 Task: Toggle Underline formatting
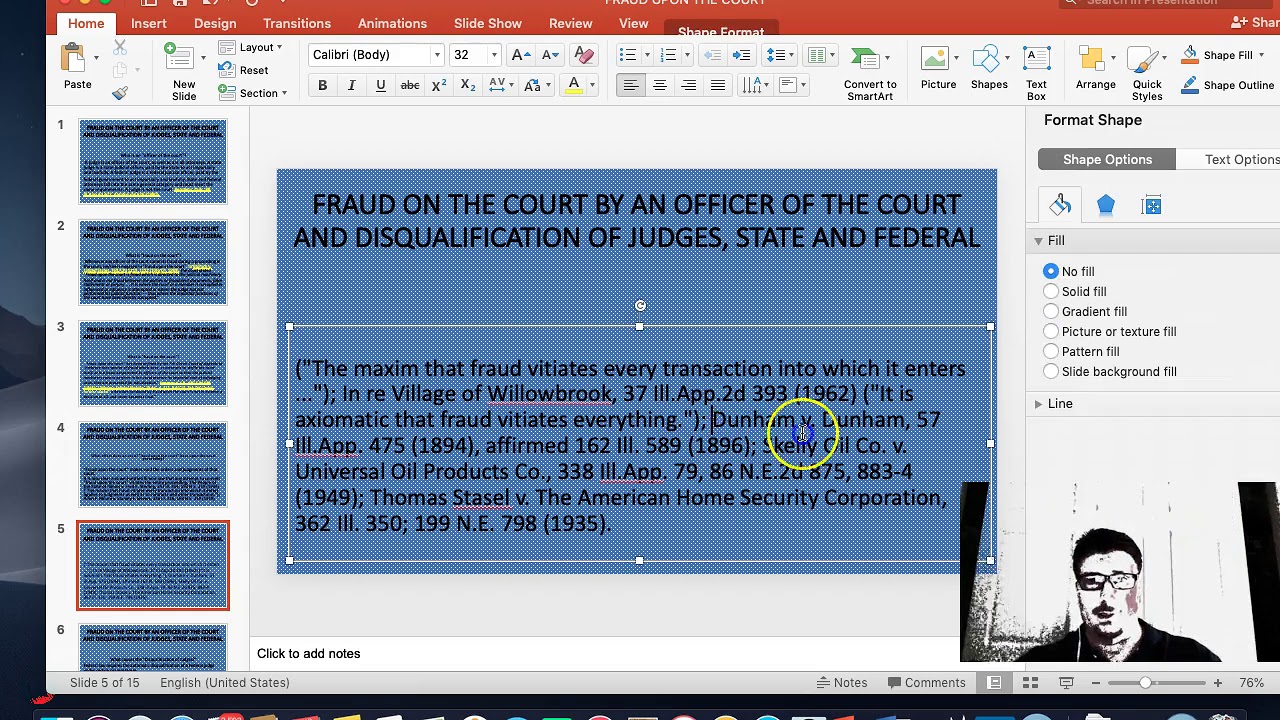(380, 86)
